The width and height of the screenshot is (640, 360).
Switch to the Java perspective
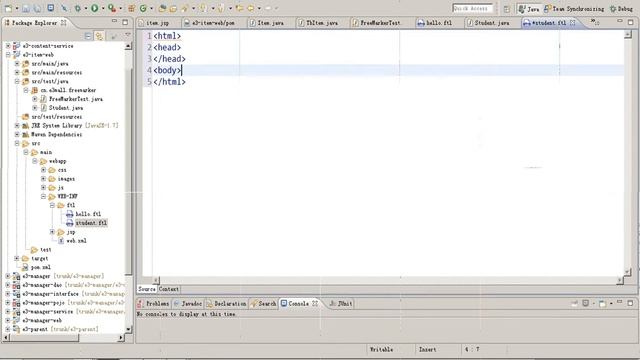pos(529,9)
